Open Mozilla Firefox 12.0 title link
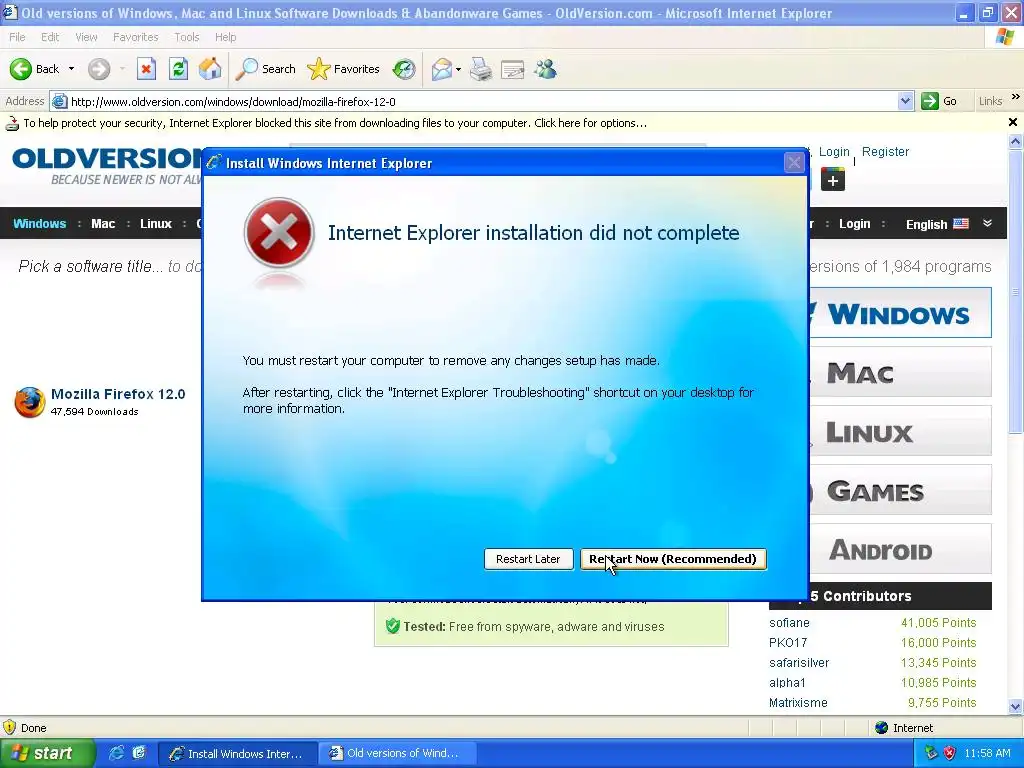Viewport: 1024px width, 768px height. tap(118, 394)
